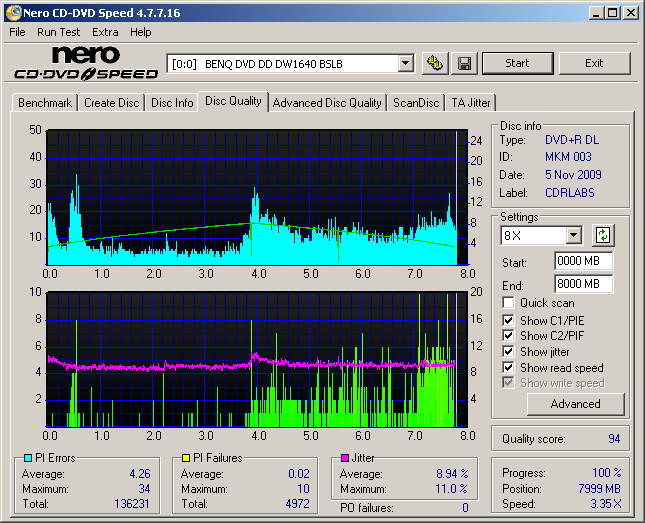The width and height of the screenshot is (645, 523).
Task: Uncheck Show jitter option
Action: point(509,352)
